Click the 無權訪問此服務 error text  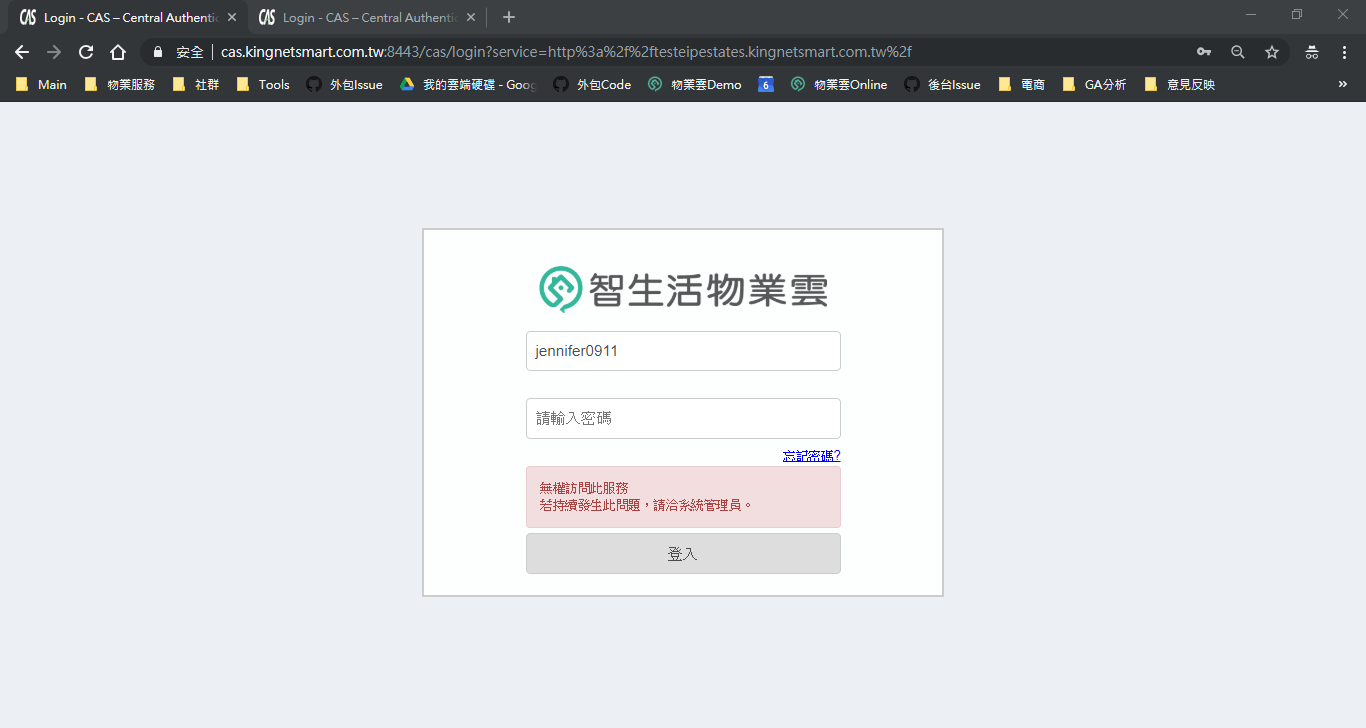(584, 488)
